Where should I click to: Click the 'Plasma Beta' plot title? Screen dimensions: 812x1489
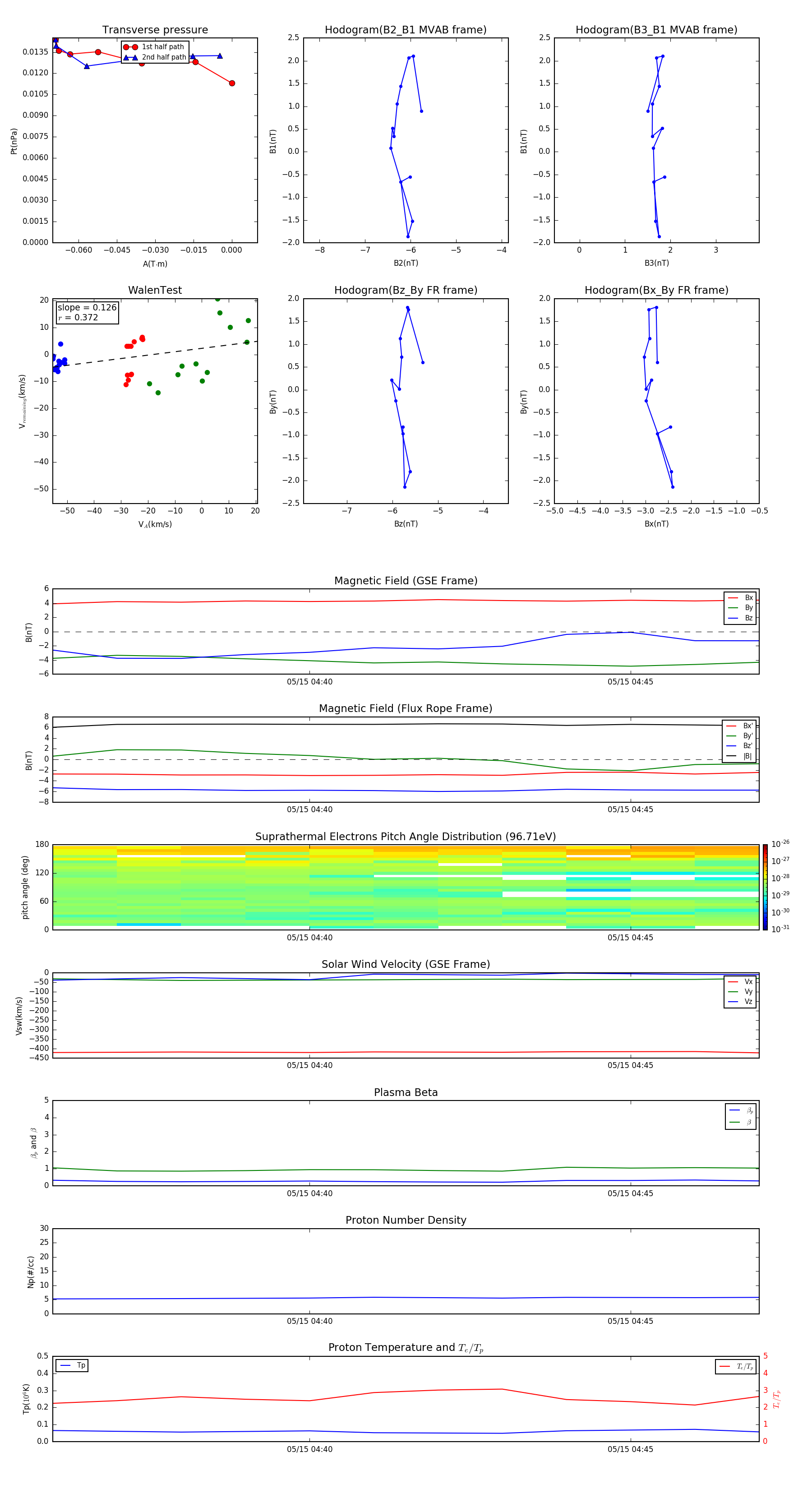406,1092
